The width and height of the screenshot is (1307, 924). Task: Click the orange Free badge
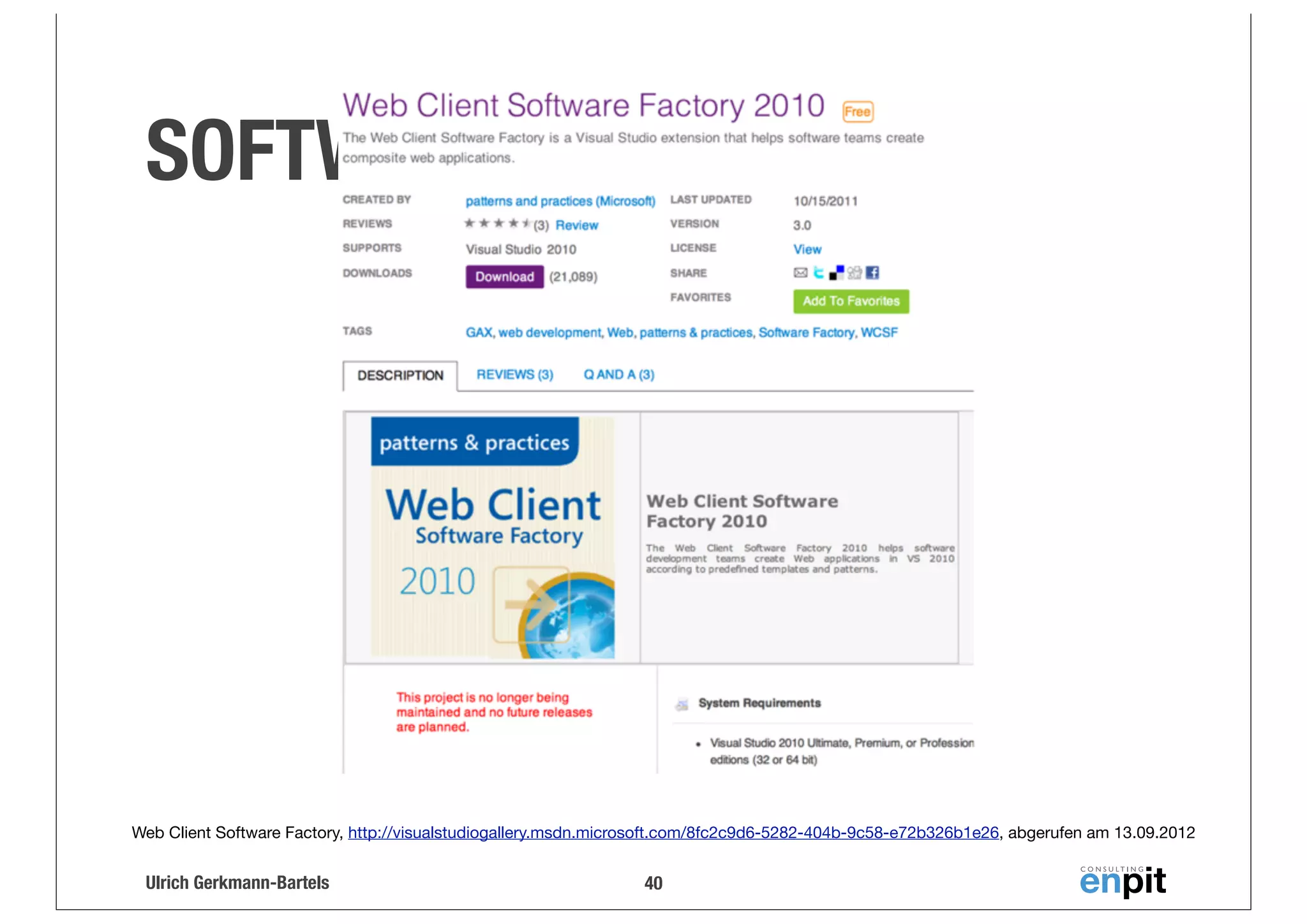[858, 112]
